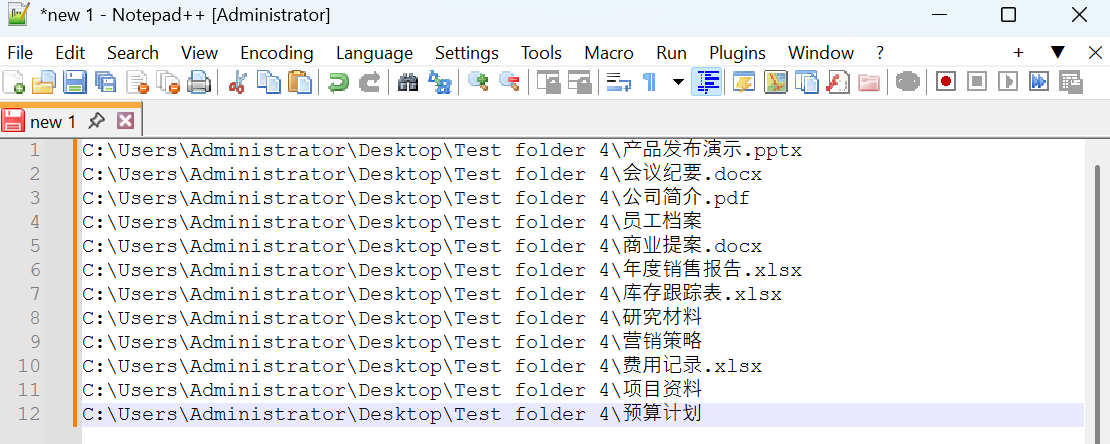Open the user-defined language dialog icon
Image resolution: width=1110 pixels, height=444 pixels.
click(x=743, y=82)
